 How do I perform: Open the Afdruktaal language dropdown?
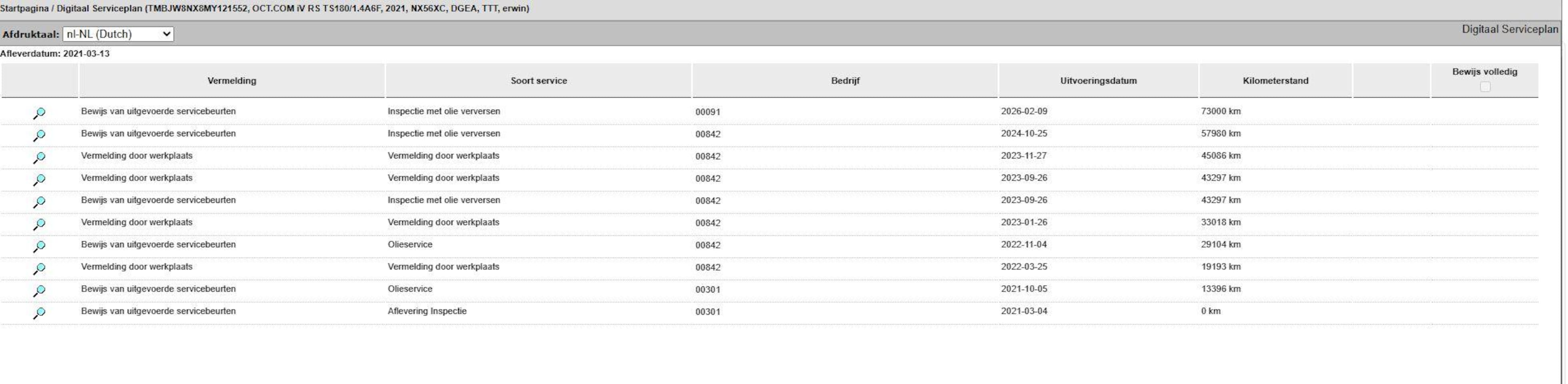coord(118,34)
